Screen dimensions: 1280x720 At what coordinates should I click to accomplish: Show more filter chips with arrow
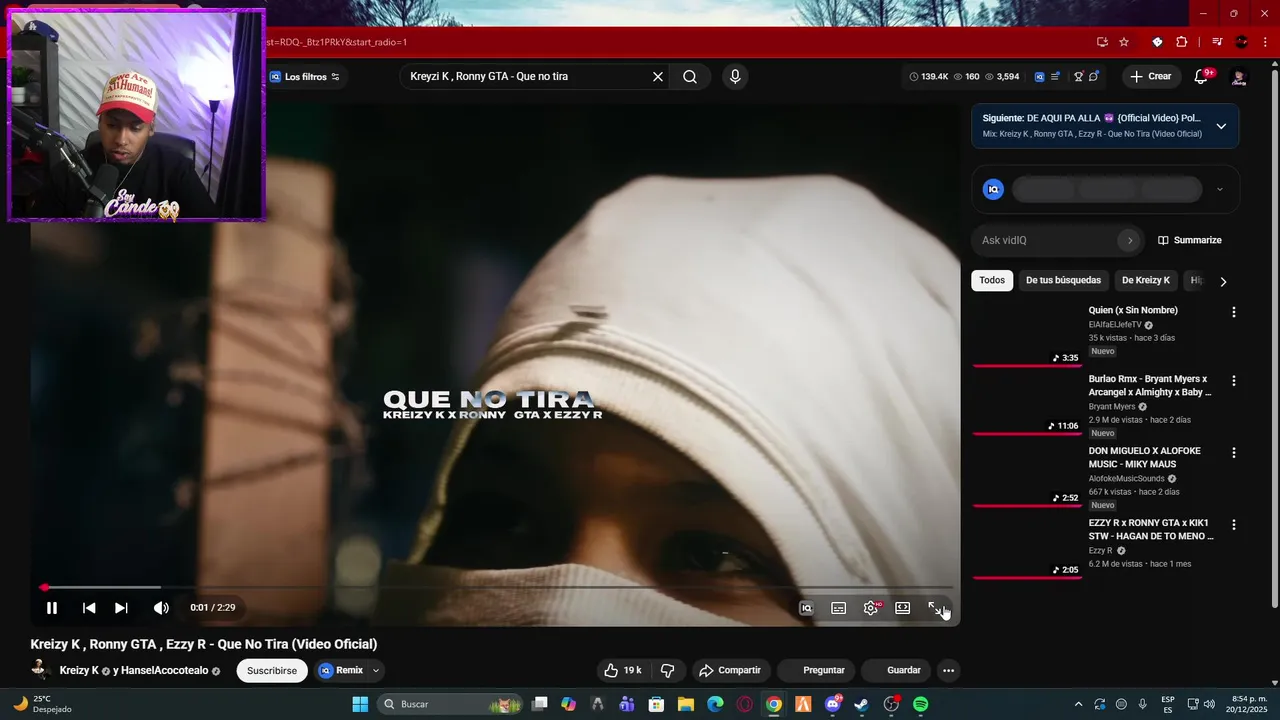[1223, 282]
